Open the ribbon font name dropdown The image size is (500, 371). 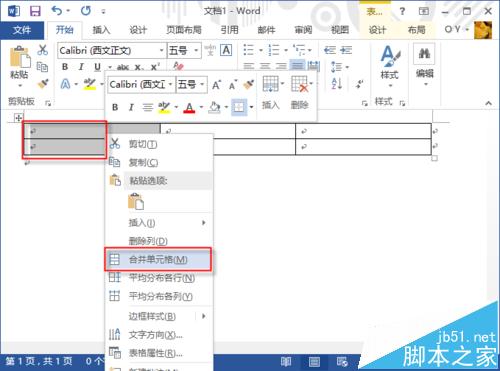(161, 50)
